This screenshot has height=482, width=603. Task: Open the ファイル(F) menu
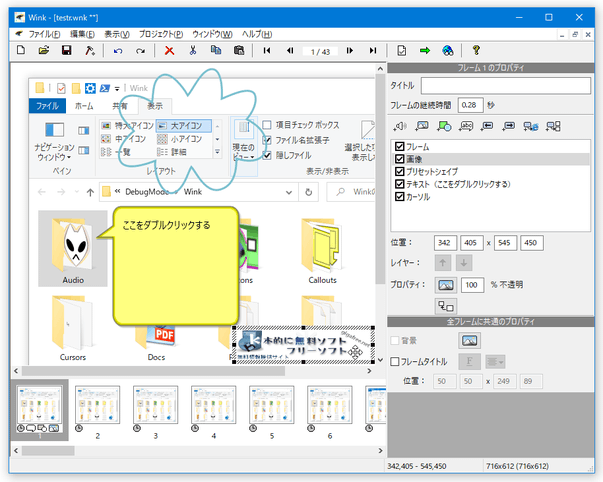click(x=44, y=34)
